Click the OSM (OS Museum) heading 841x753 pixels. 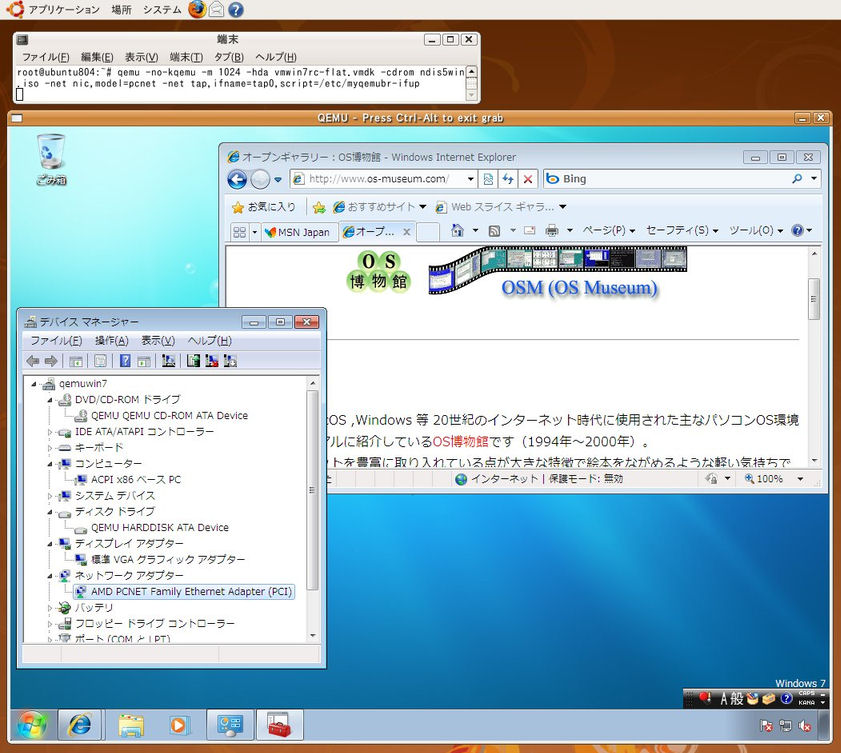[x=579, y=288]
